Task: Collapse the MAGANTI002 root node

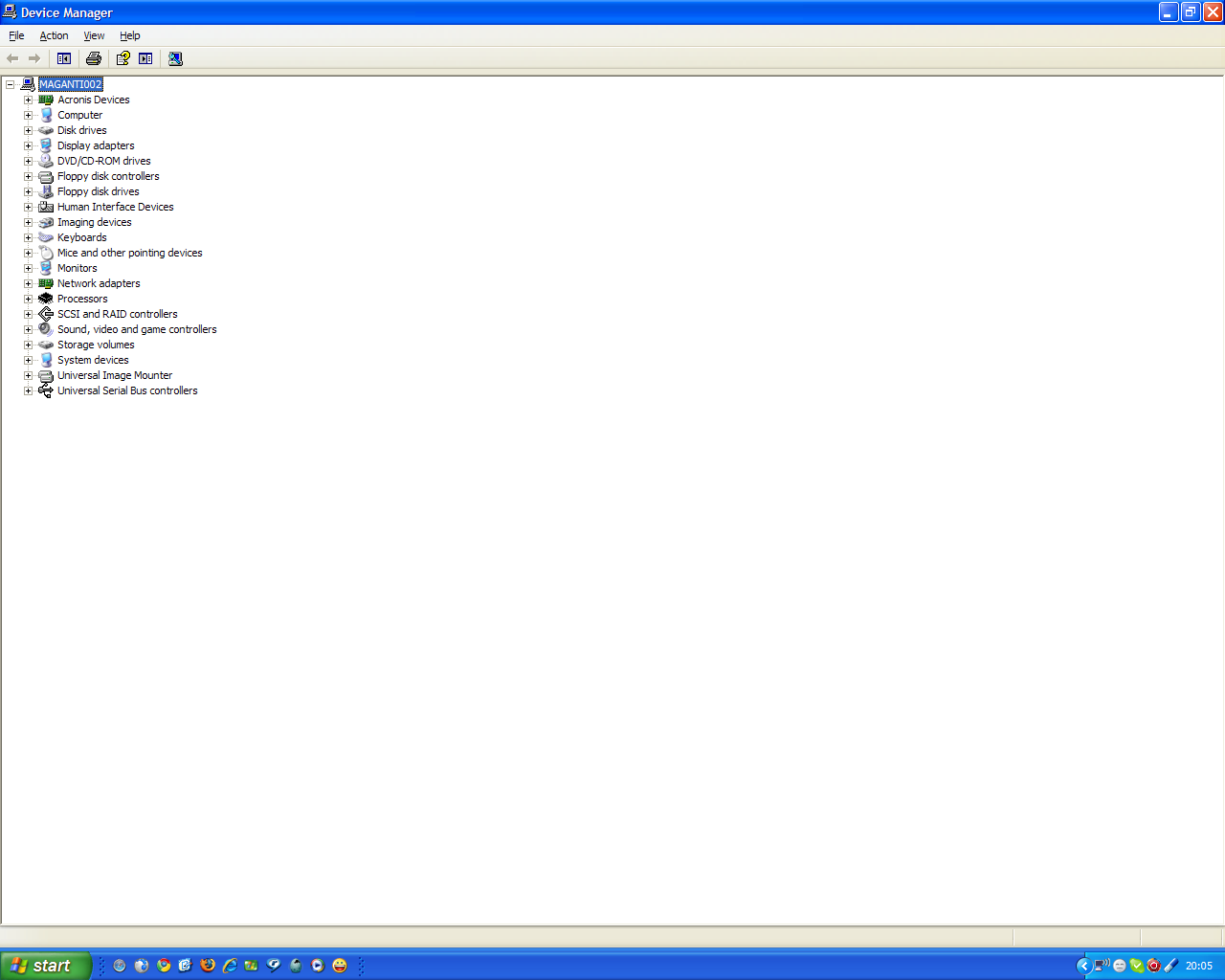Action: [10, 84]
